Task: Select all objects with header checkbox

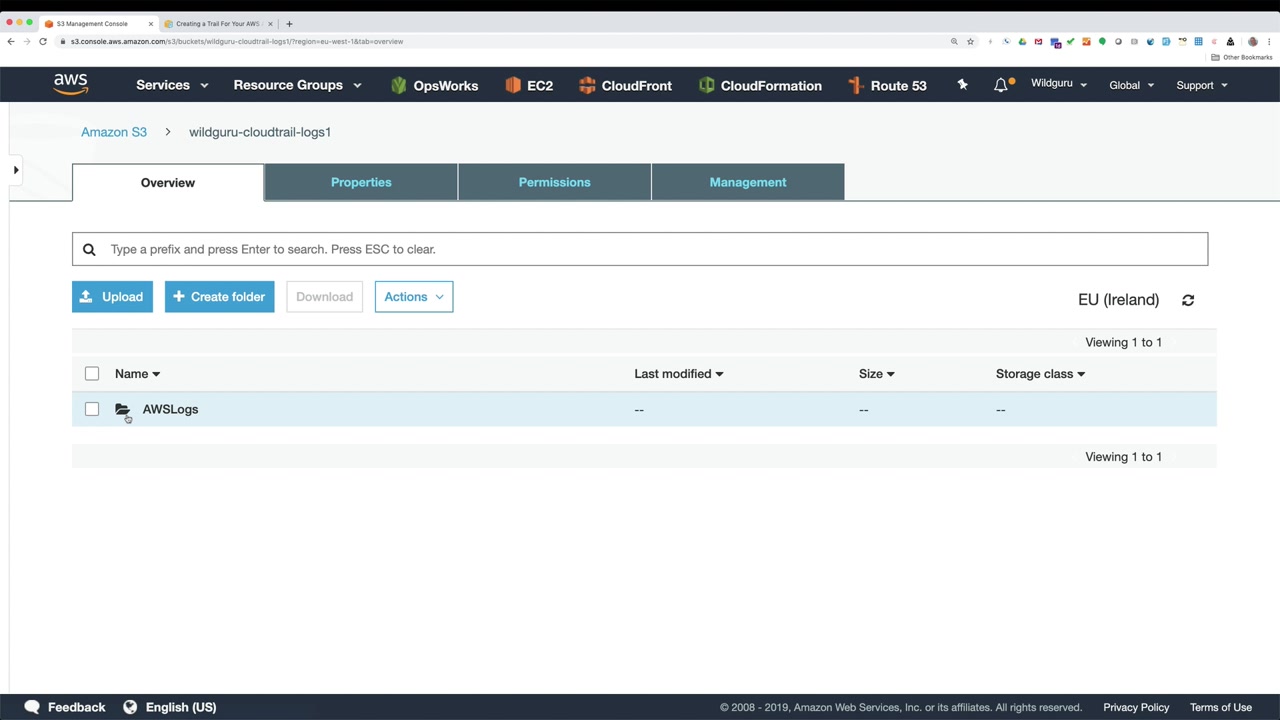Action: (92, 374)
